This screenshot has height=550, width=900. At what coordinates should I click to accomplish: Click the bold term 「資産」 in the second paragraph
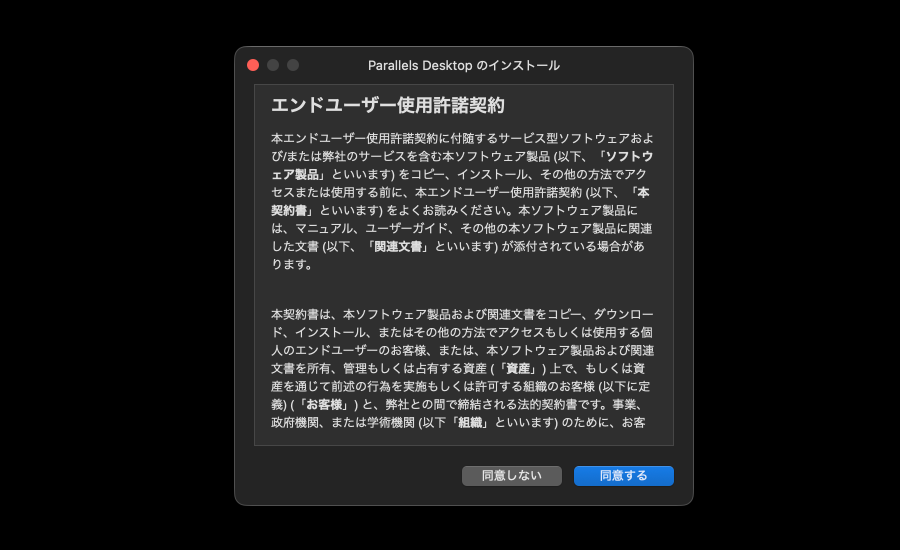[x=518, y=369]
